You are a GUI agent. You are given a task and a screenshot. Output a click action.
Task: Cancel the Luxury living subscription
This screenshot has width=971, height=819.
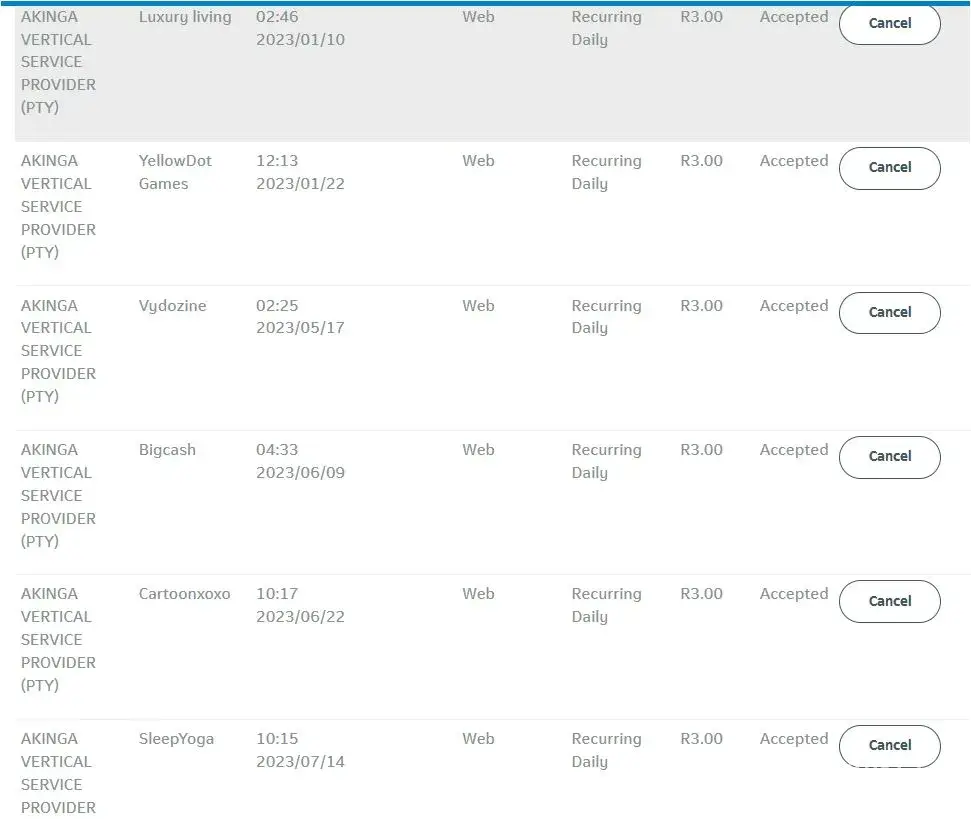[x=889, y=24]
